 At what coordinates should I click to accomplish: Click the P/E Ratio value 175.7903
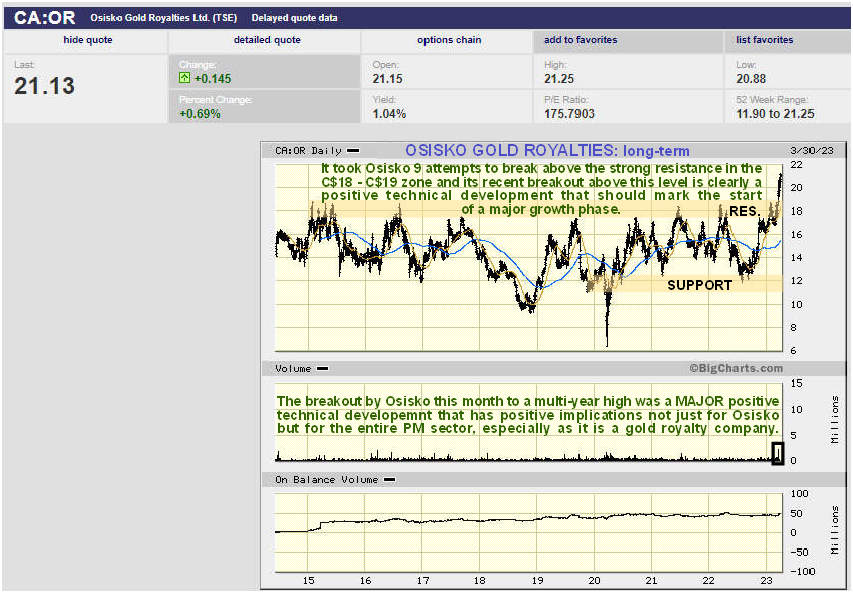[x=569, y=114]
